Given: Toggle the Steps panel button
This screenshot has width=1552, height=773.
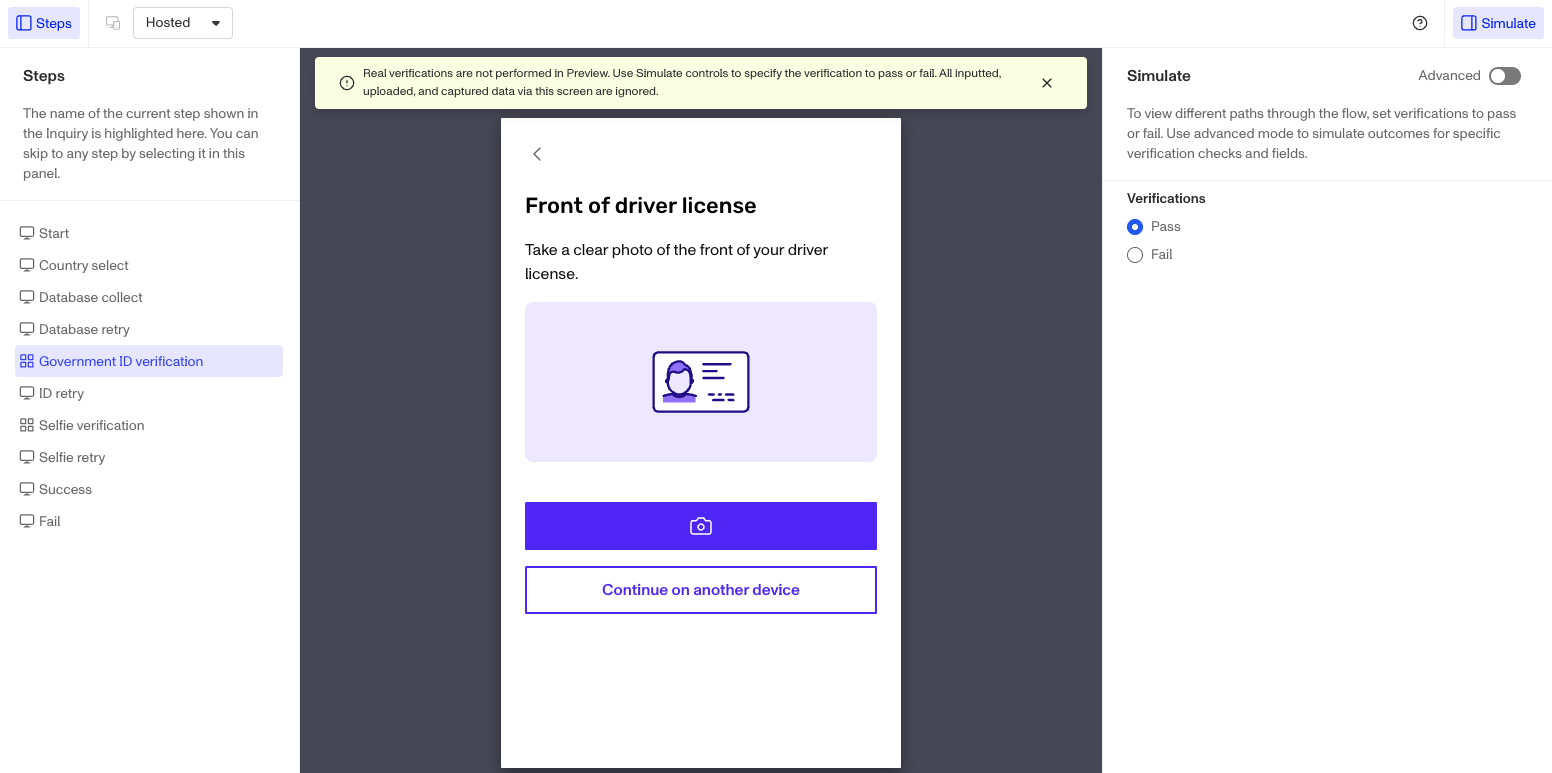Looking at the screenshot, I should pyautogui.click(x=44, y=23).
